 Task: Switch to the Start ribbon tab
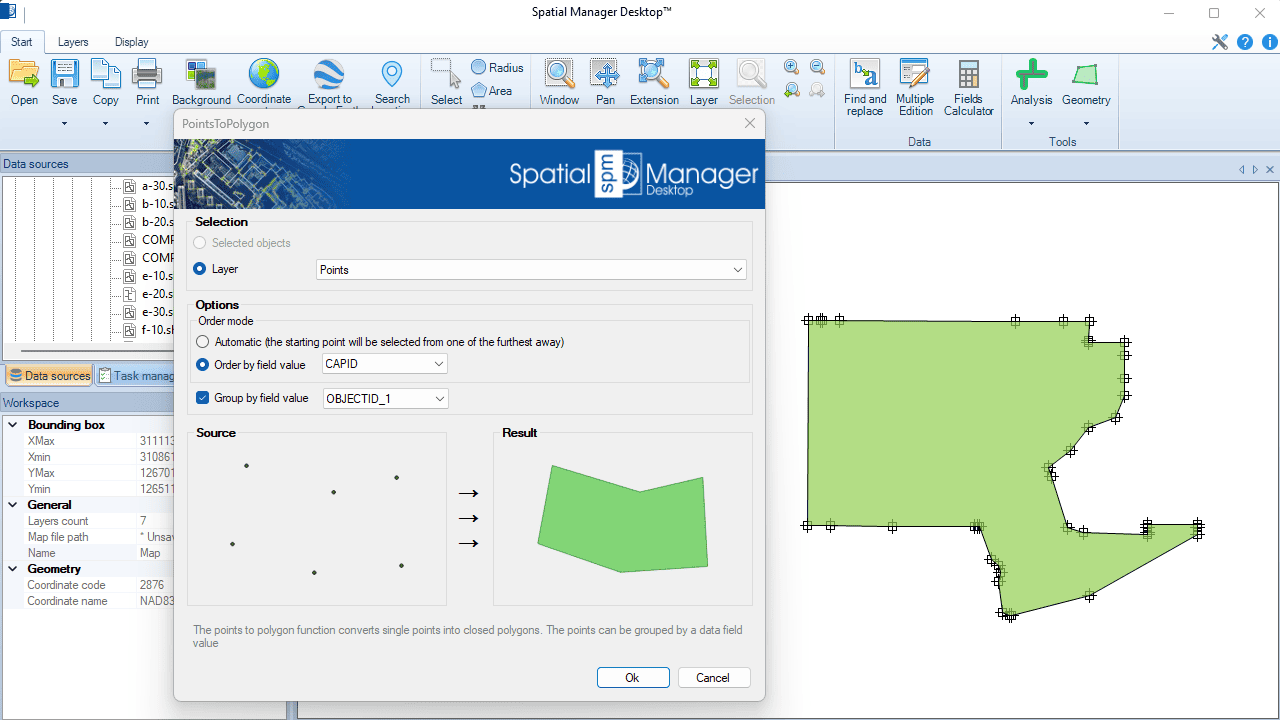22,42
